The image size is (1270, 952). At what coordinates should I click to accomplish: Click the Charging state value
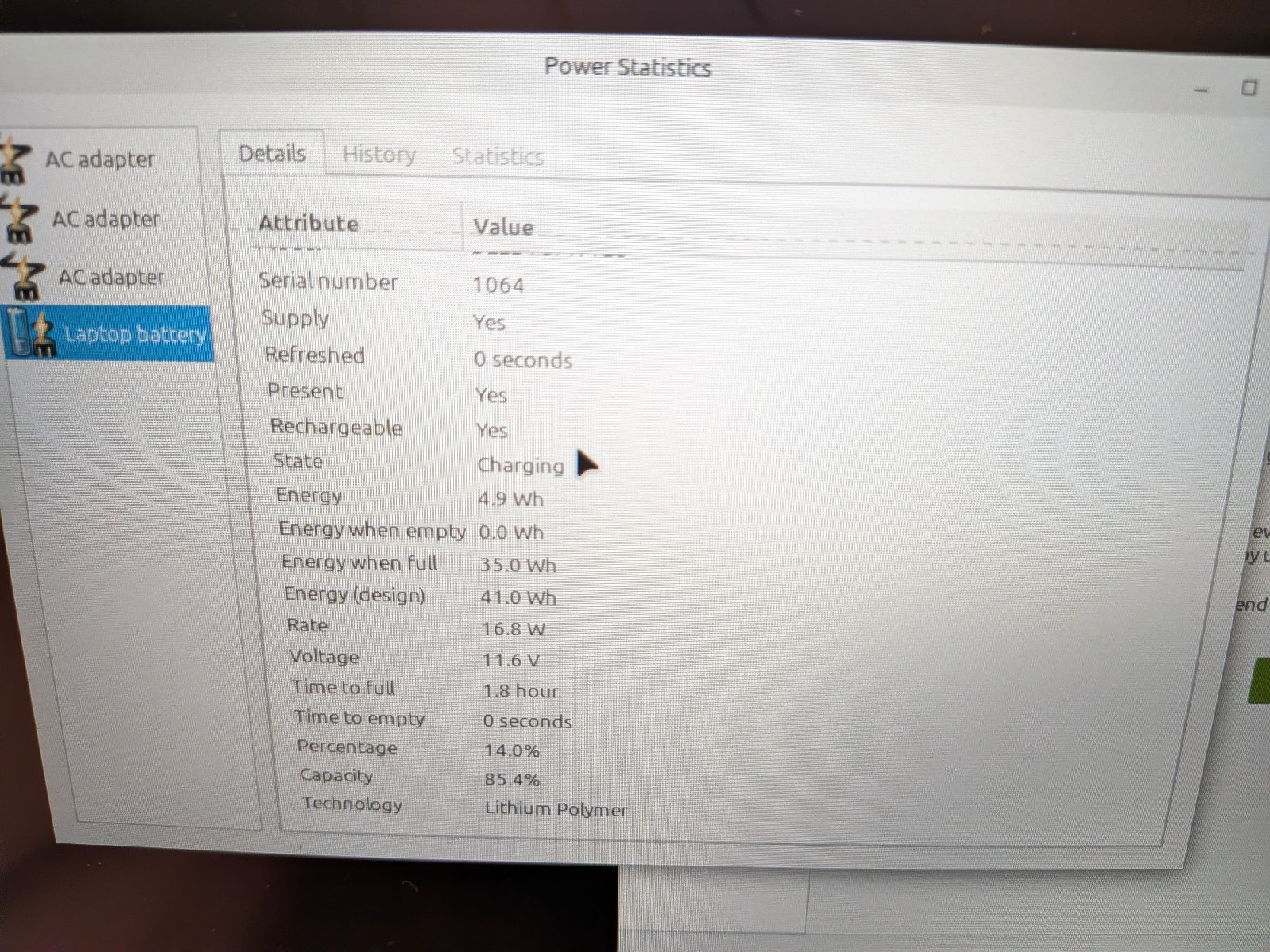[521, 465]
